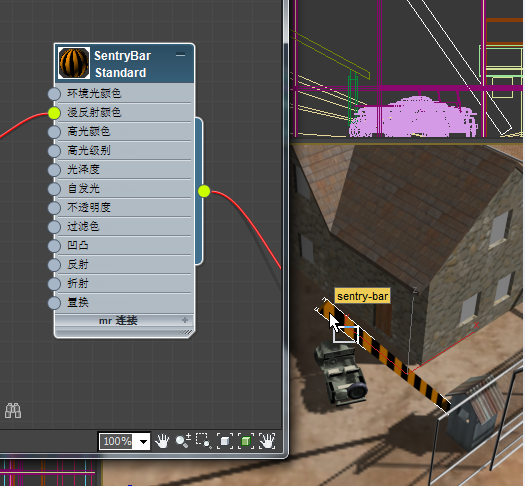Click Zoom Extents Selected green cube icon
Screen dimensions: 525x486
(x=246, y=441)
